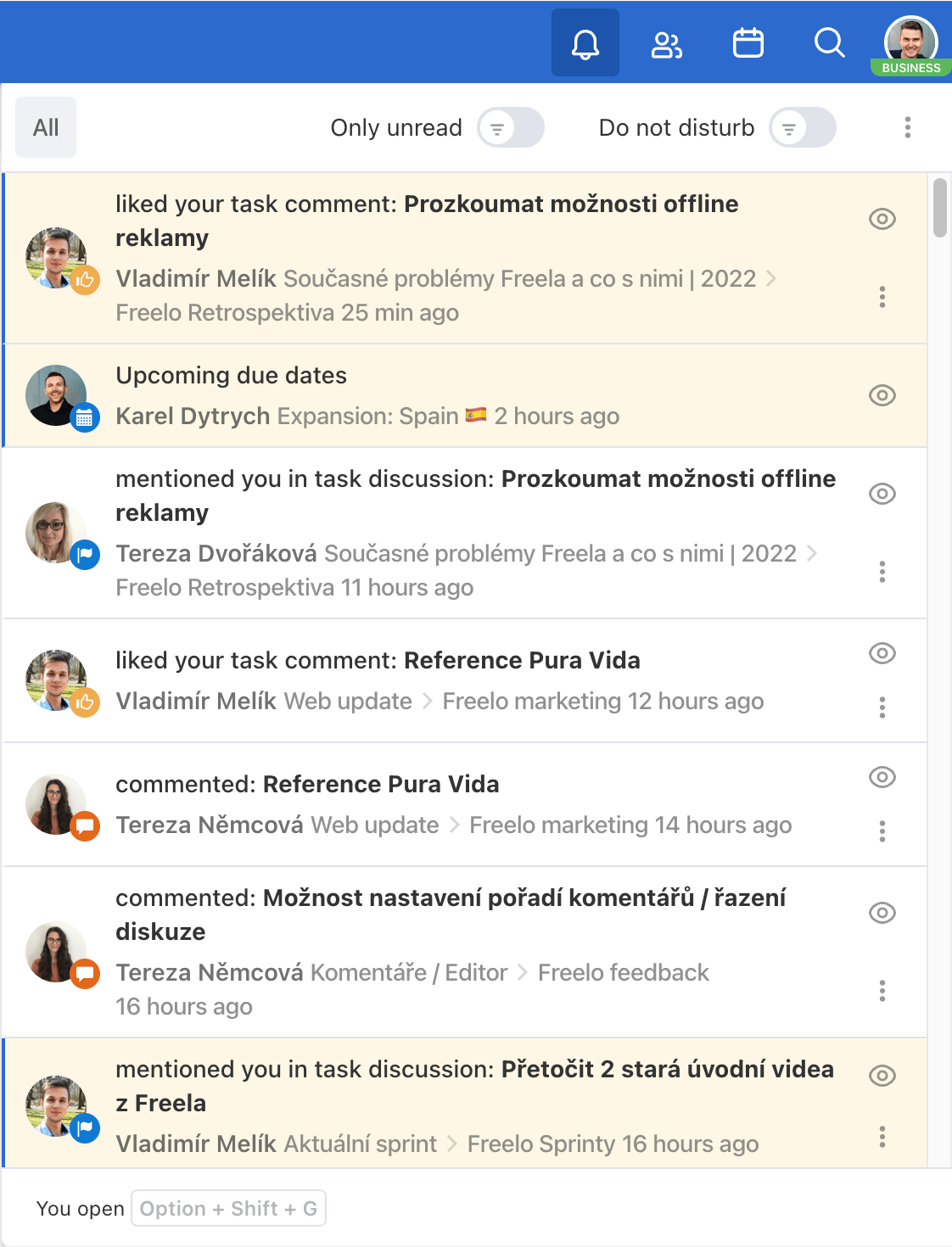Viewport: 952px width, 1247px height.
Task: Enable the Only unread filter
Action: click(x=510, y=127)
